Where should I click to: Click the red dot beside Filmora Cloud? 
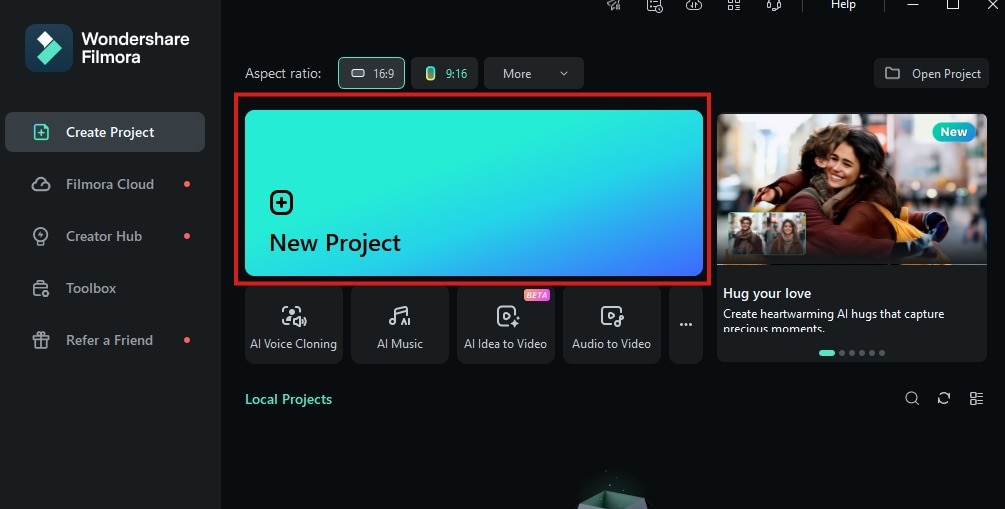tap(187, 184)
